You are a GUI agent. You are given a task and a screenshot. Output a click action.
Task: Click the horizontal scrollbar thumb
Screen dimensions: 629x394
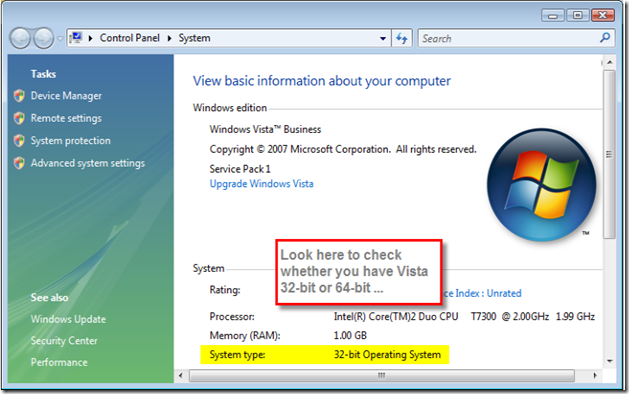381,376
